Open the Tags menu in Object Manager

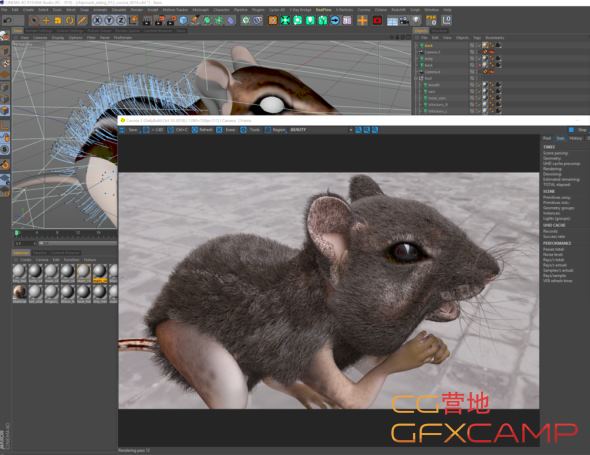[x=477, y=38]
